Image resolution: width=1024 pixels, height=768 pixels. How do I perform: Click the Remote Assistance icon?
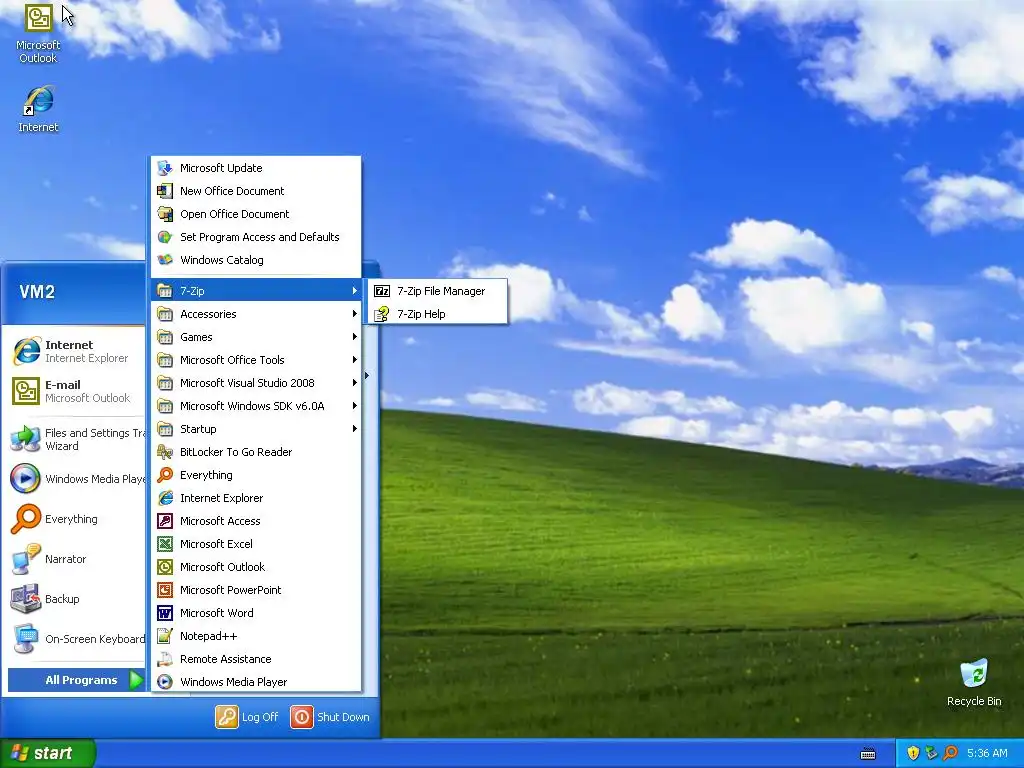click(165, 659)
